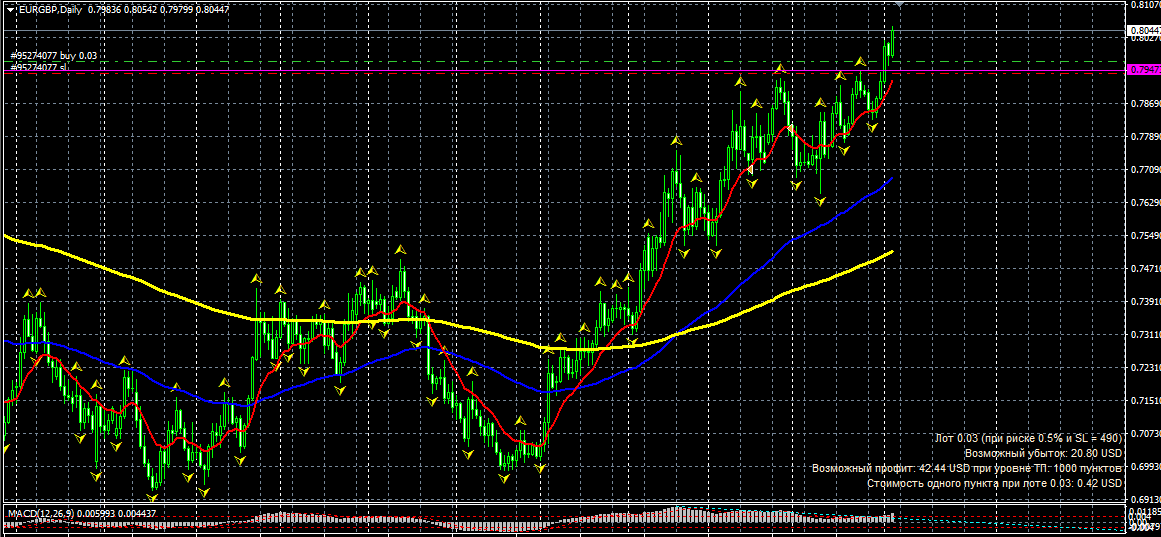Click the gray chart shift marker triangle

[899, 4]
